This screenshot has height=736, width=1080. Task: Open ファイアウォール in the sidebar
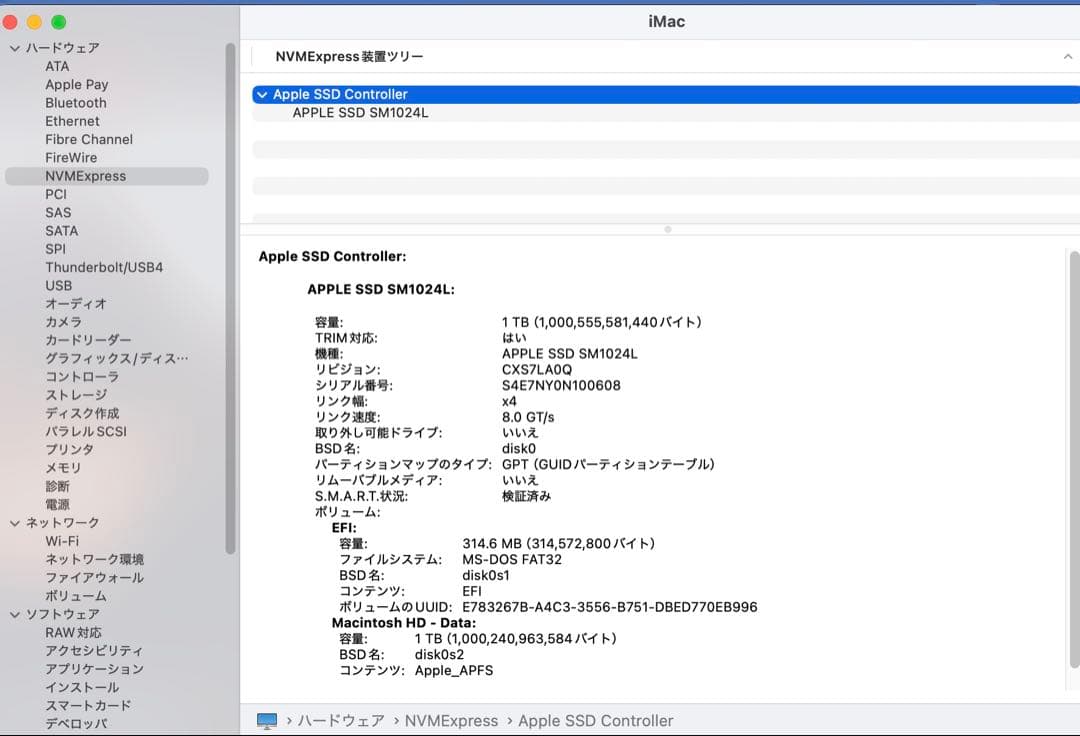click(94, 578)
